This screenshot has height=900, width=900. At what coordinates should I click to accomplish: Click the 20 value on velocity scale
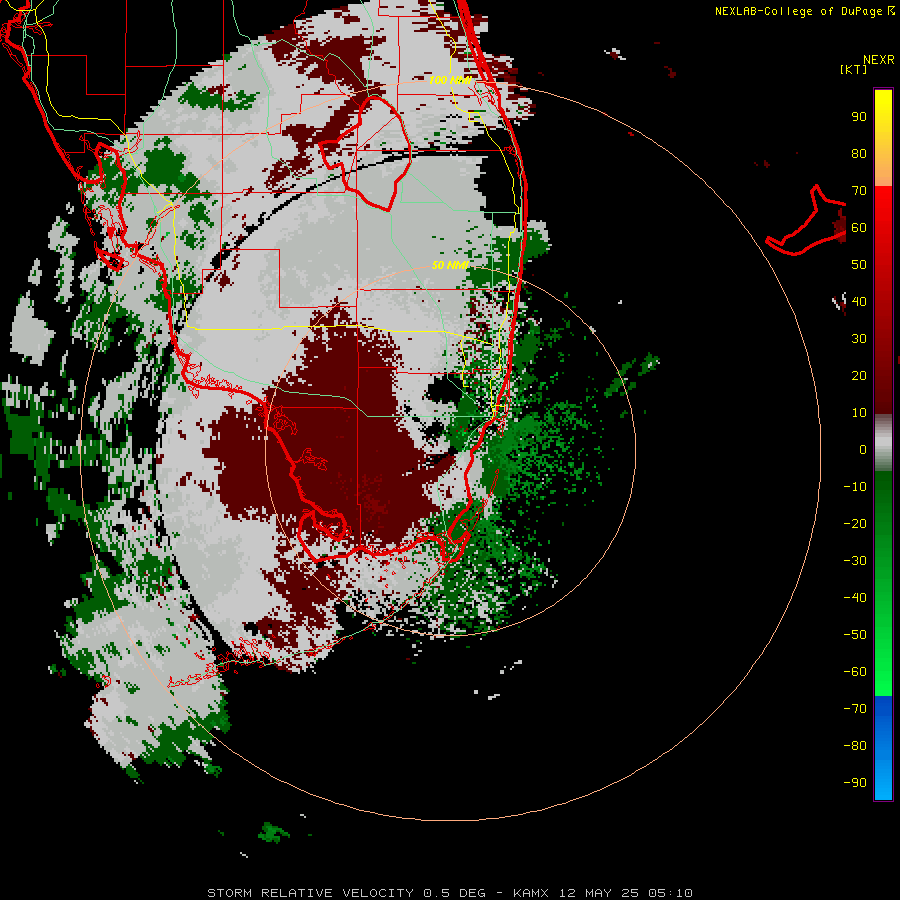click(x=859, y=376)
